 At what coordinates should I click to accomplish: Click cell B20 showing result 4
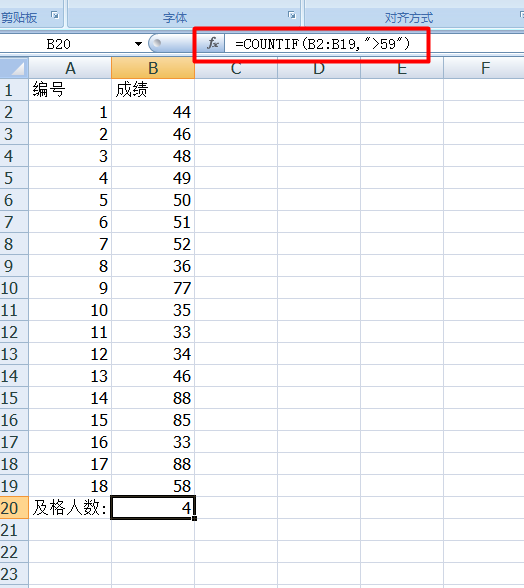[x=153, y=508]
